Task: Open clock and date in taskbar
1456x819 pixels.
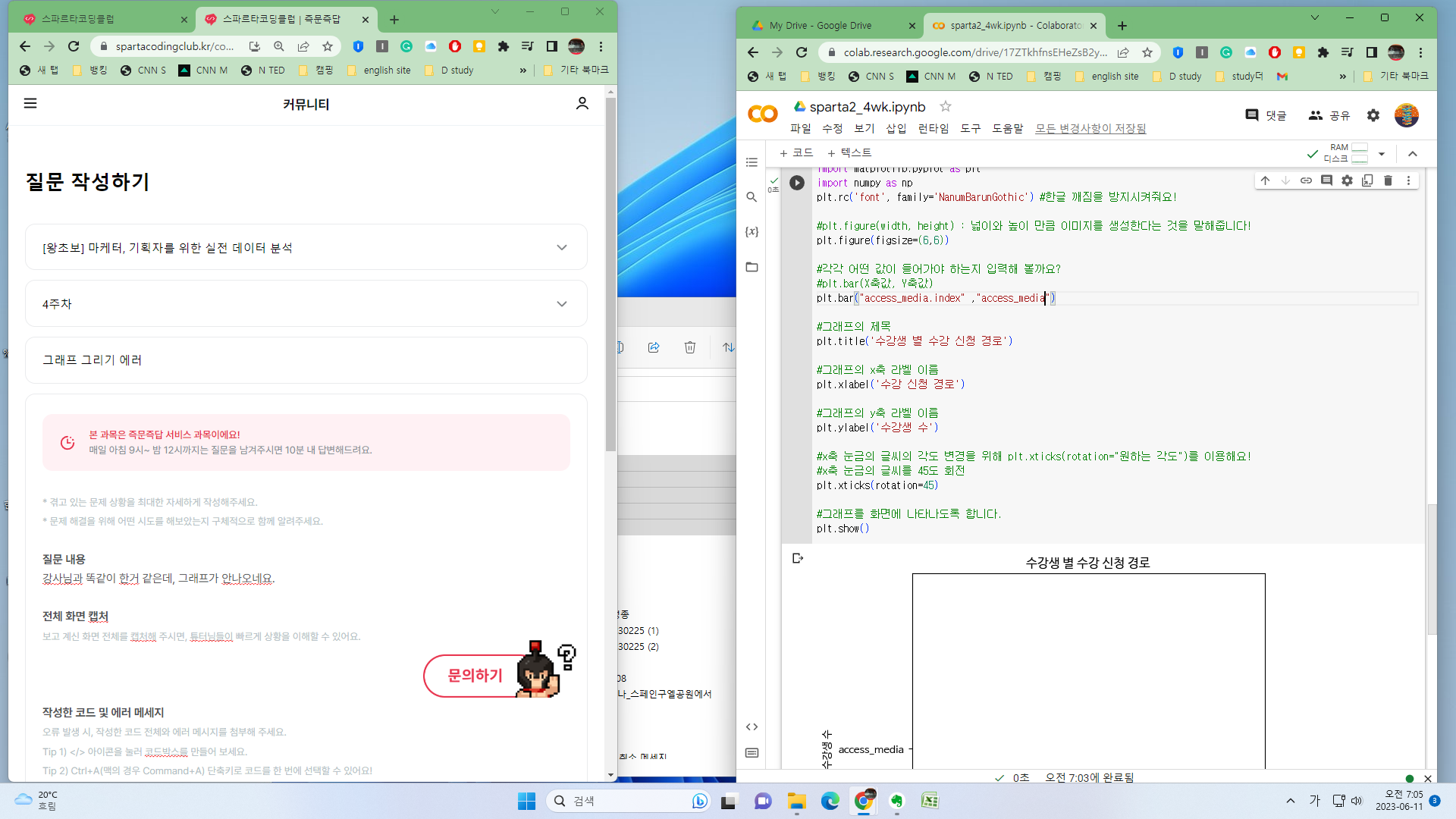Action: point(1400,801)
